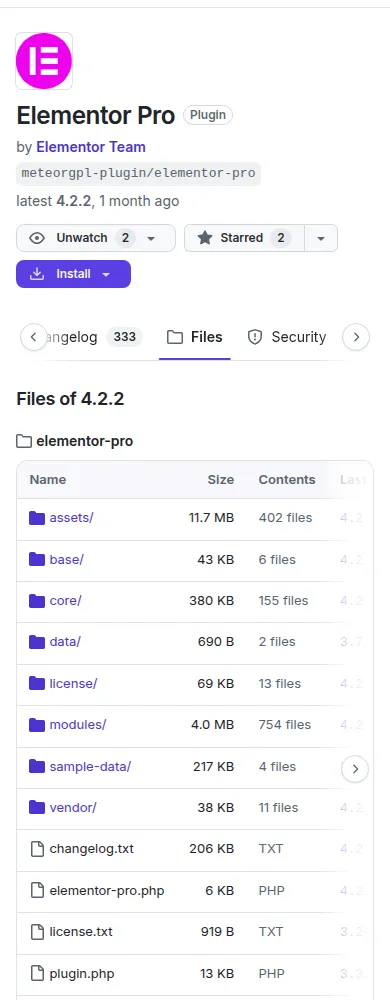
Task: Open the vendor/ folder
Action: [x=73, y=807]
